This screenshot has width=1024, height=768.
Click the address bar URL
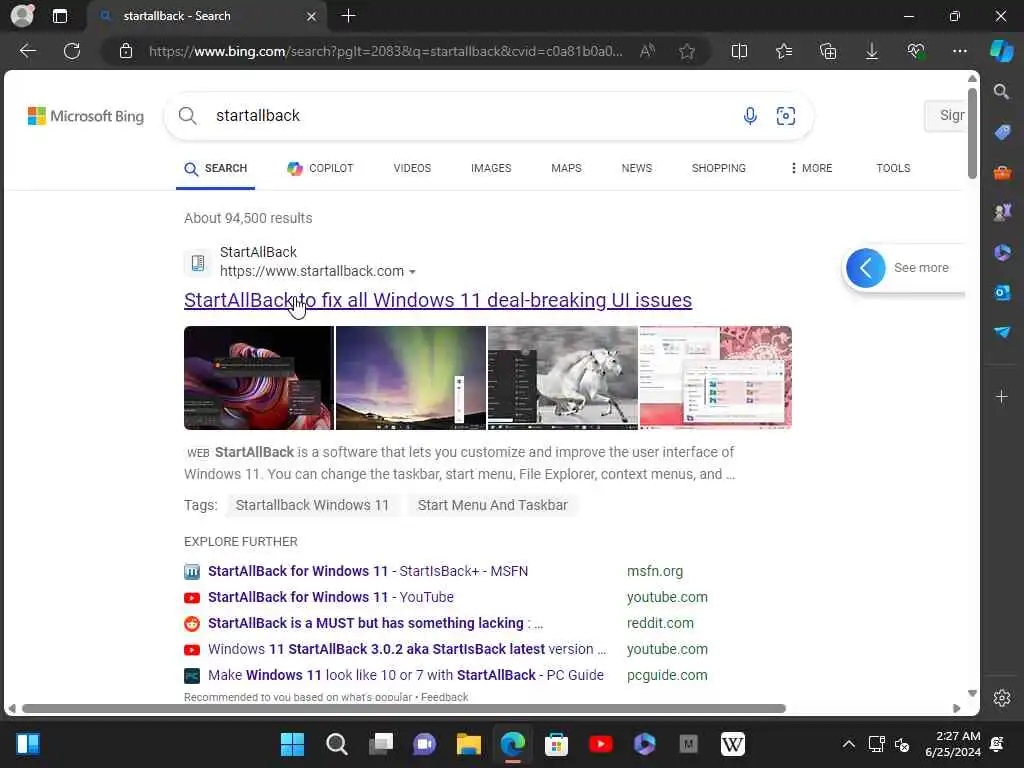pyautogui.click(x=385, y=51)
